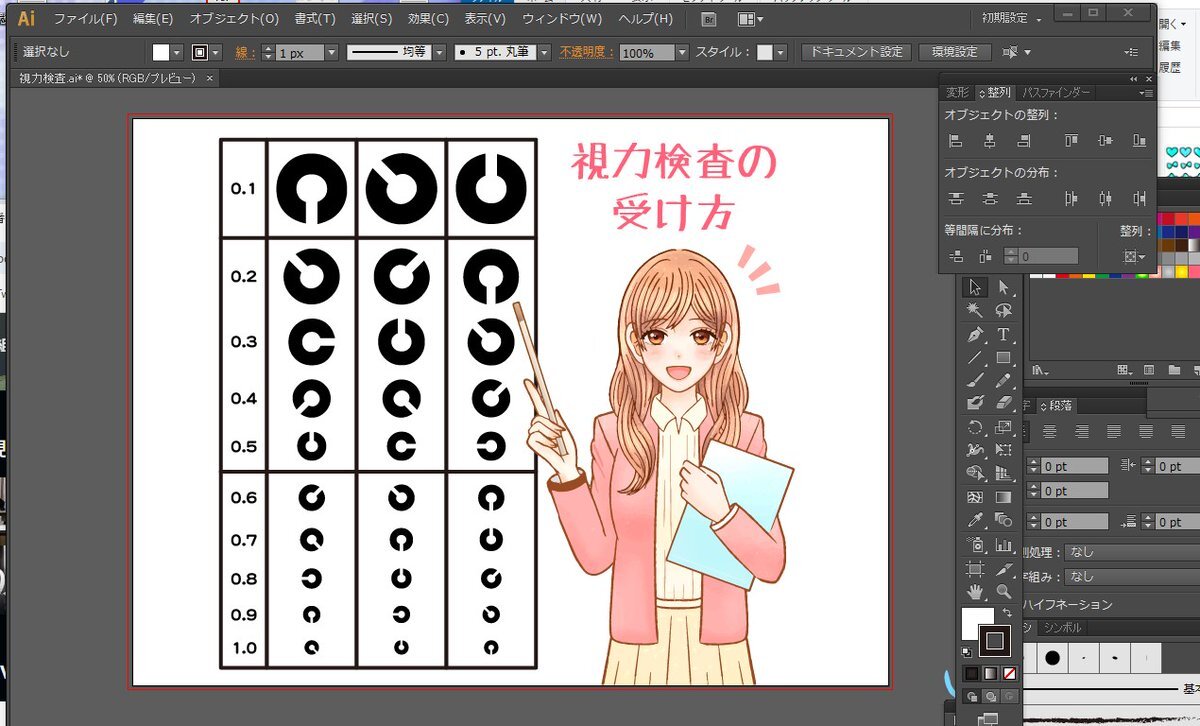The image size is (1200, 726).
Task: Select the Scale tool
Action: tap(1004, 427)
